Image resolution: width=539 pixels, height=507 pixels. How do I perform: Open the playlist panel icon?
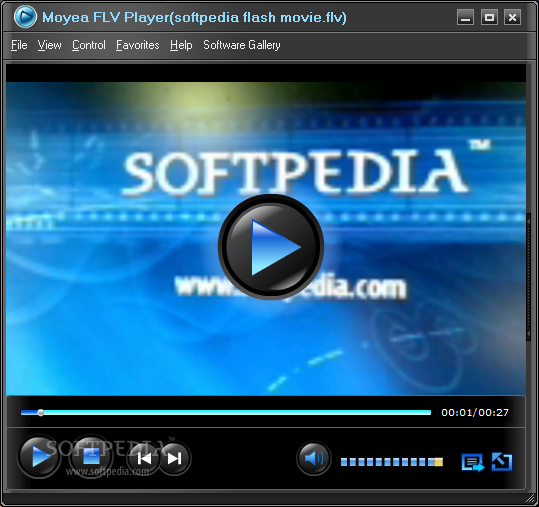(473, 462)
